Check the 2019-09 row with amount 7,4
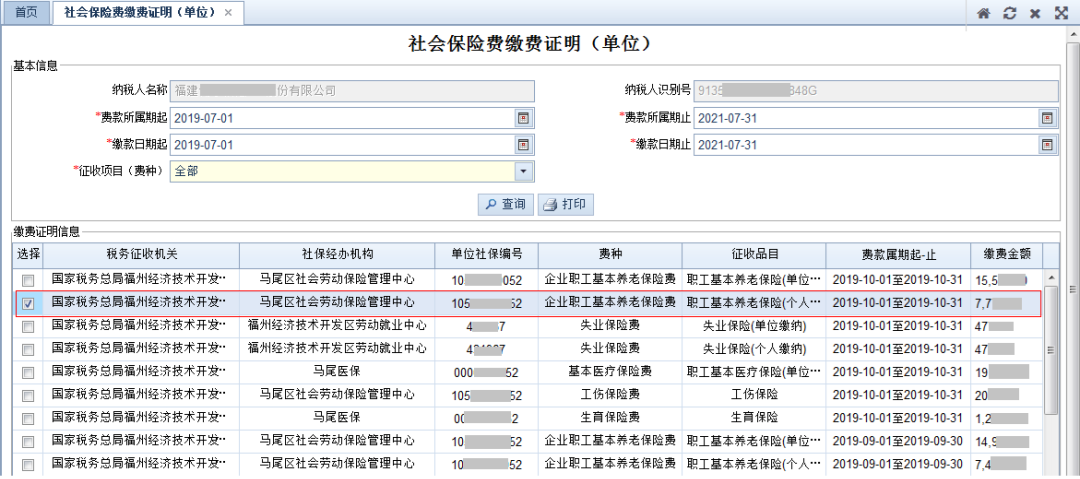The height and width of the screenshot is (479, 1080). 28,464
